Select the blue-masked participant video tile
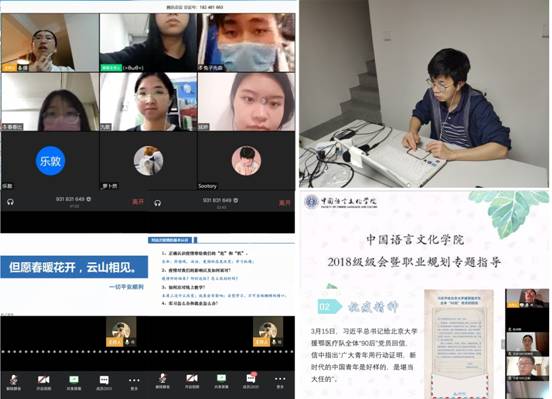 (246, 43)
